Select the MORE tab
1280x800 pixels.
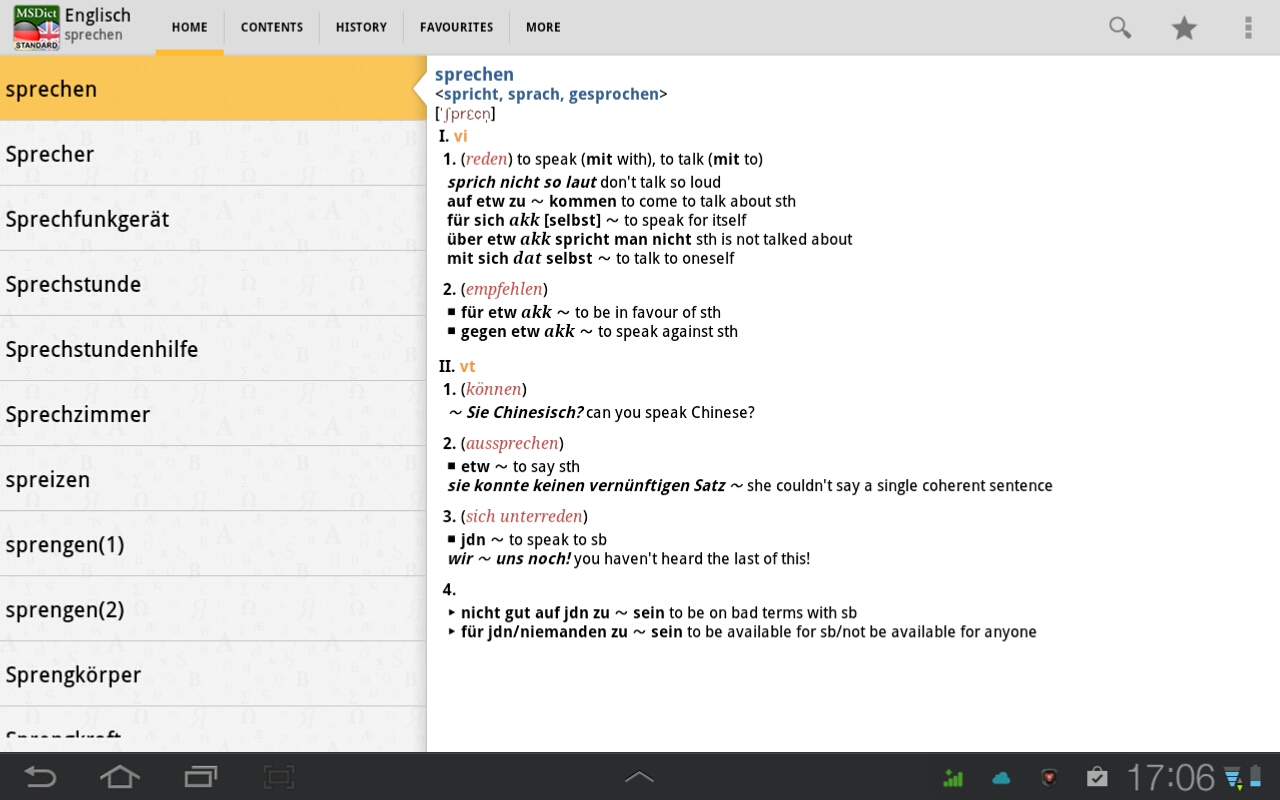(543, 28)
